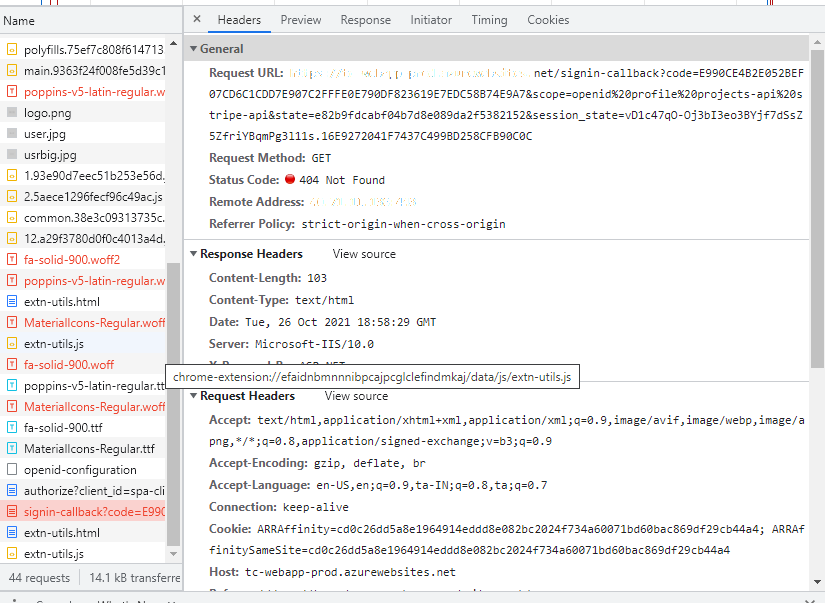This screenshot has height=603, width=825.
Task: Select main.9363f24f008fe5d39c1 script icon
Action: pyautogui.click(x=12, y=71)
